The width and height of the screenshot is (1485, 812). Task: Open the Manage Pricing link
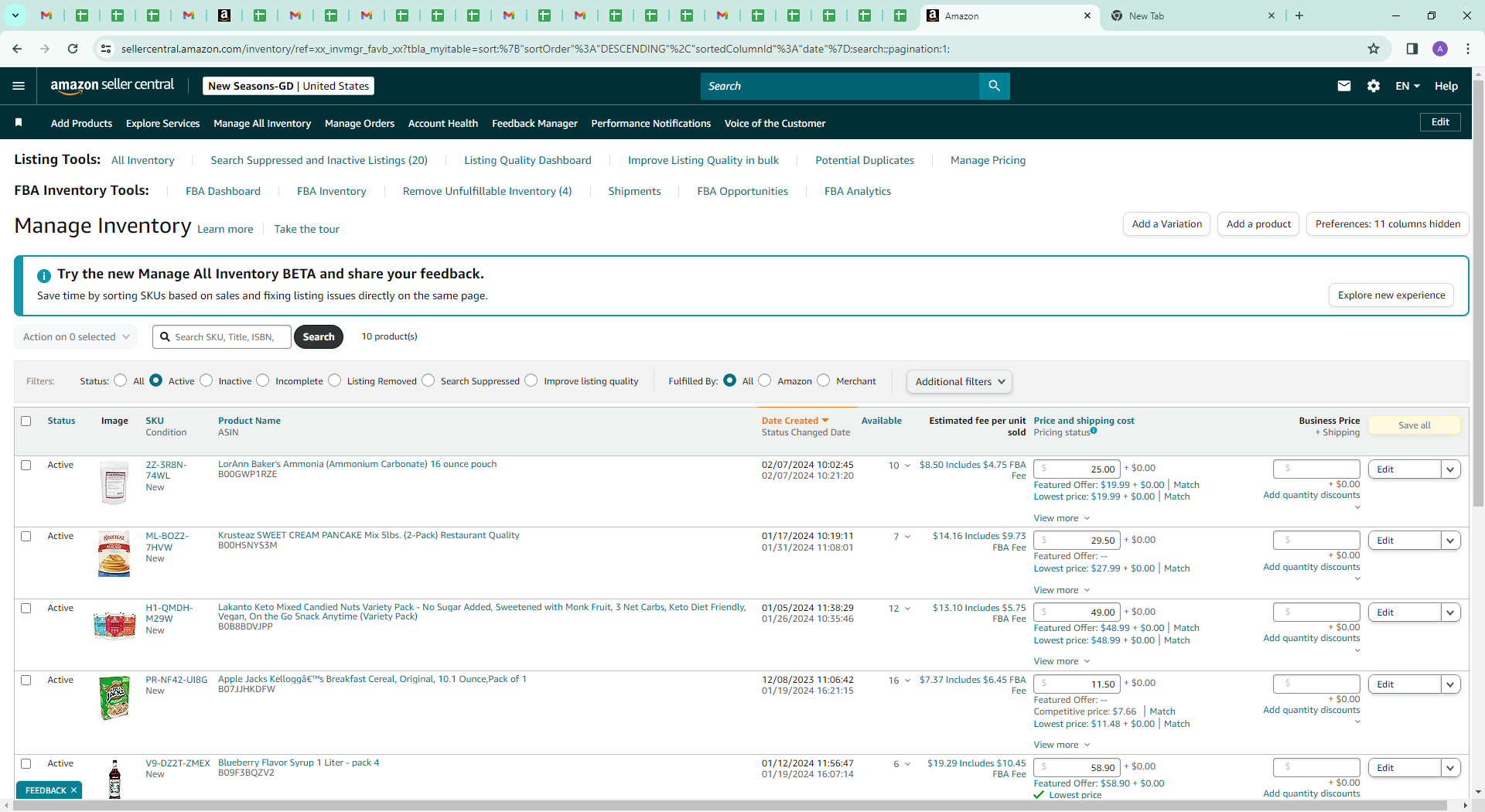988,160
